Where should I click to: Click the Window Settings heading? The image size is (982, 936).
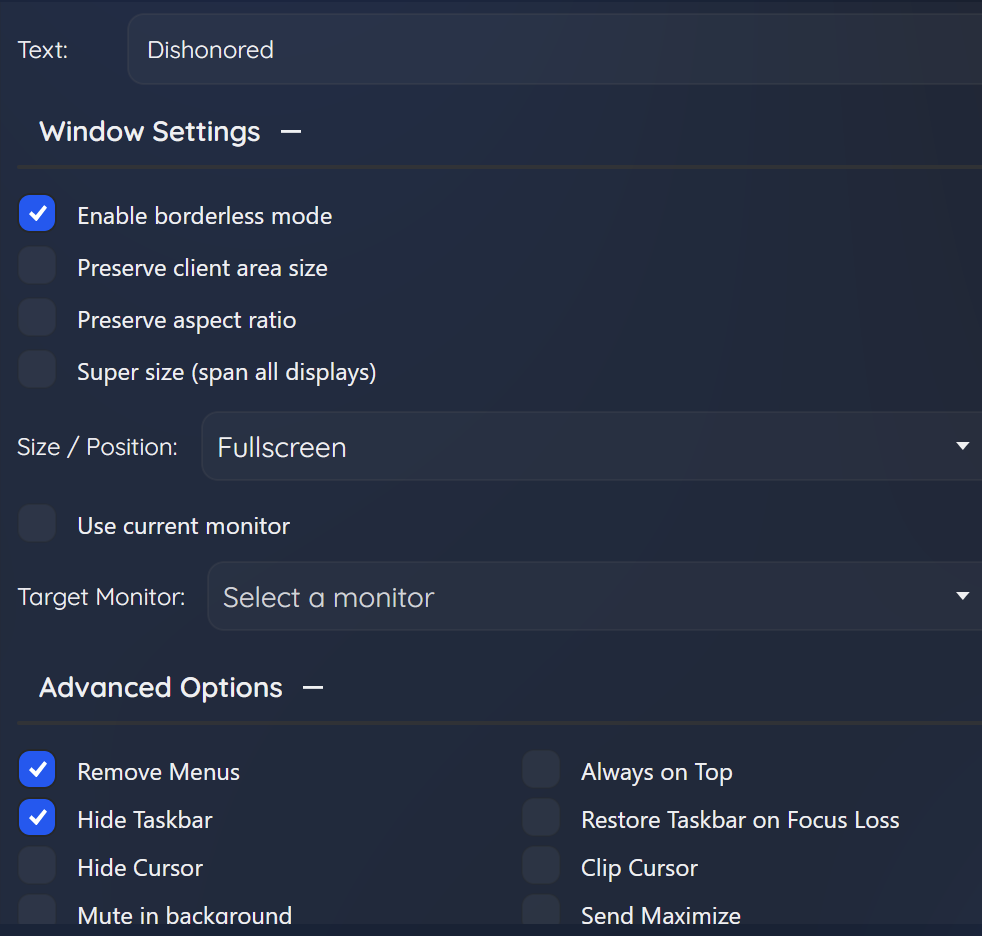click(150, 132)
